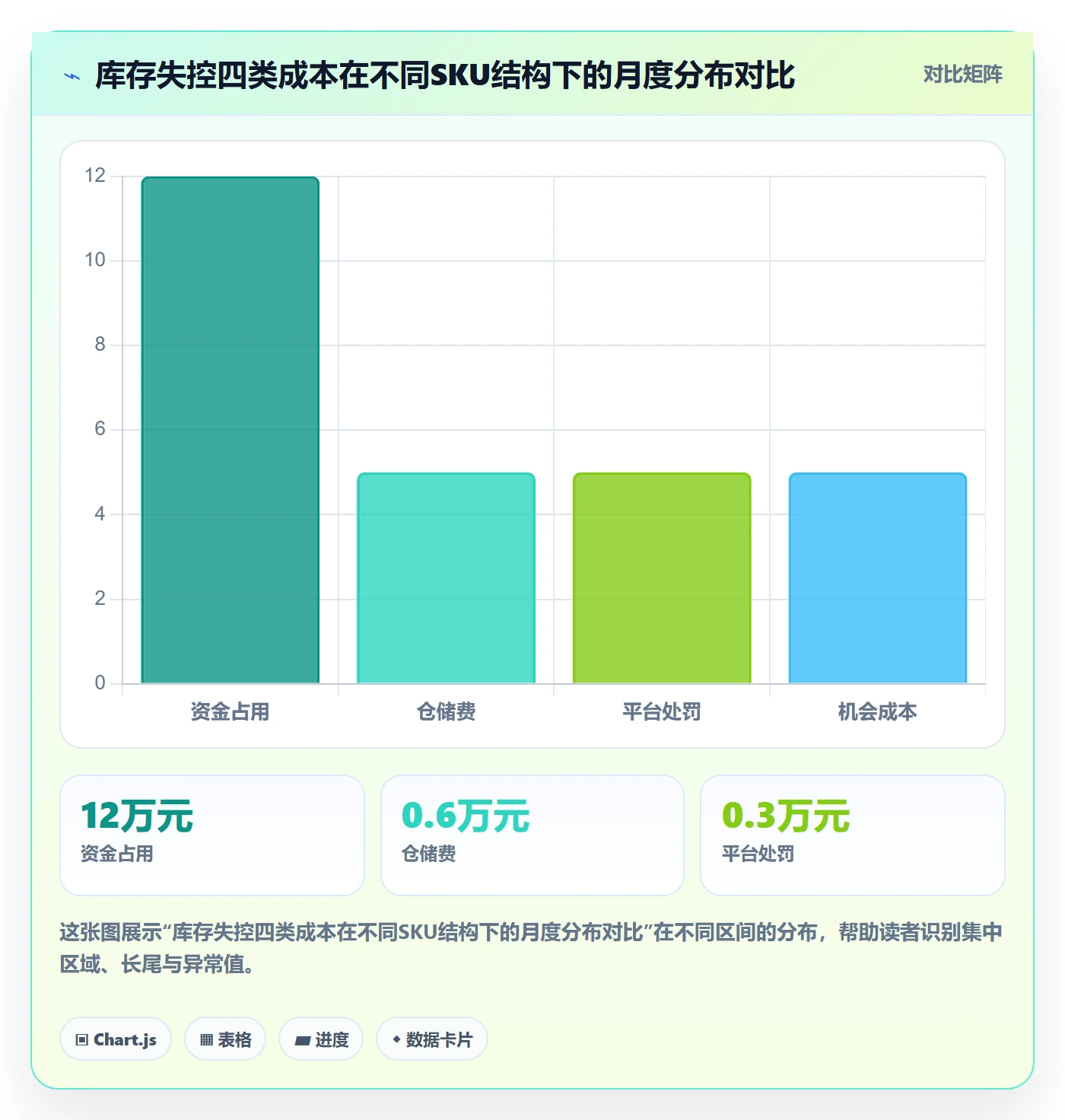Screen dimensions: 1065x1120
Task: Click the 资金占用 x-axis label
Action: point(230,711)
